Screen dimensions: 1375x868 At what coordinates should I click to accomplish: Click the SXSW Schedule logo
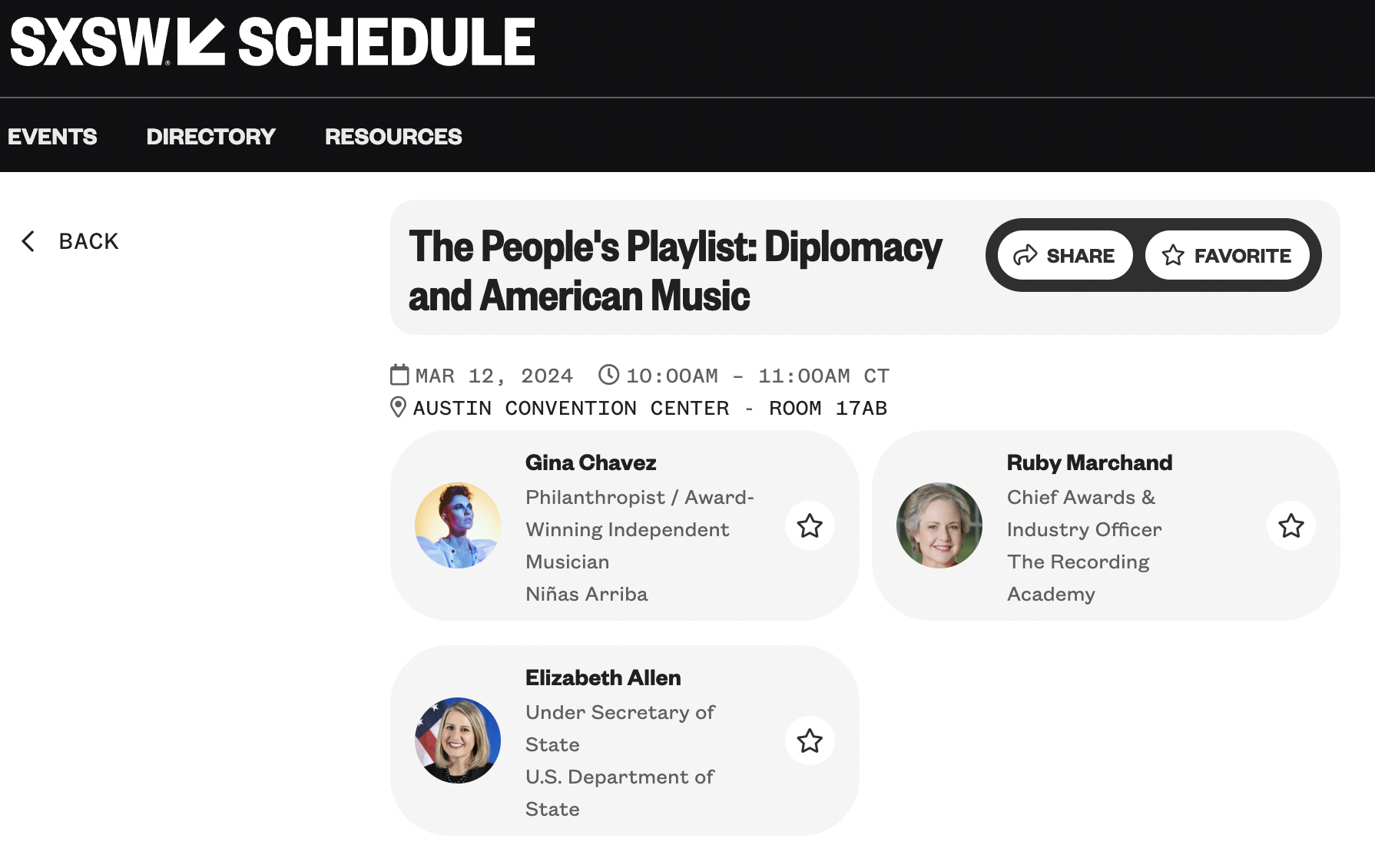(x=272, y=42)
